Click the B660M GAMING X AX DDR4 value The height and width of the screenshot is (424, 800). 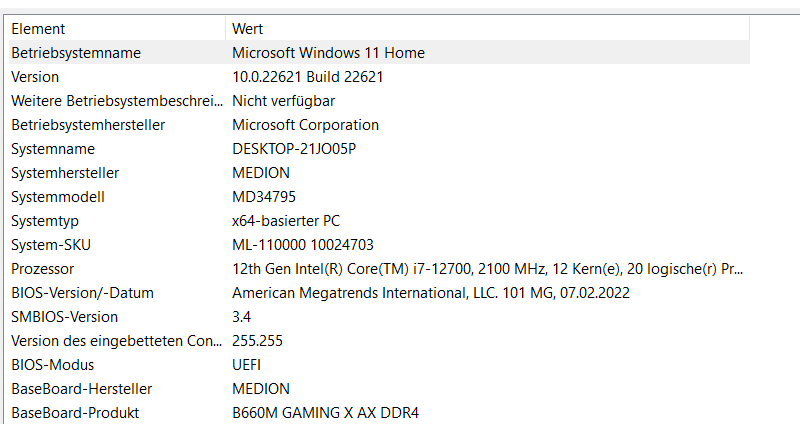[x=325, y=413]
